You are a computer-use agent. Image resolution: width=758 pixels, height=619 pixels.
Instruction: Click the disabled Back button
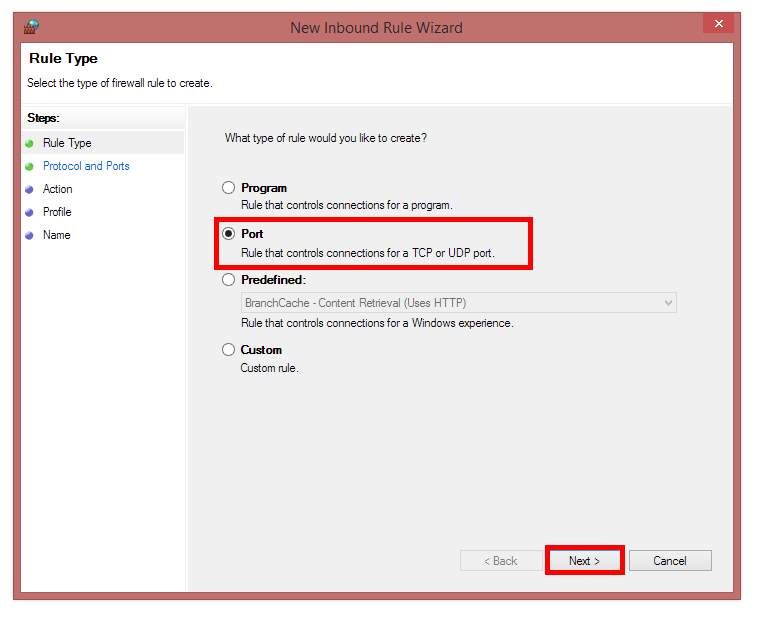[501, 560]
